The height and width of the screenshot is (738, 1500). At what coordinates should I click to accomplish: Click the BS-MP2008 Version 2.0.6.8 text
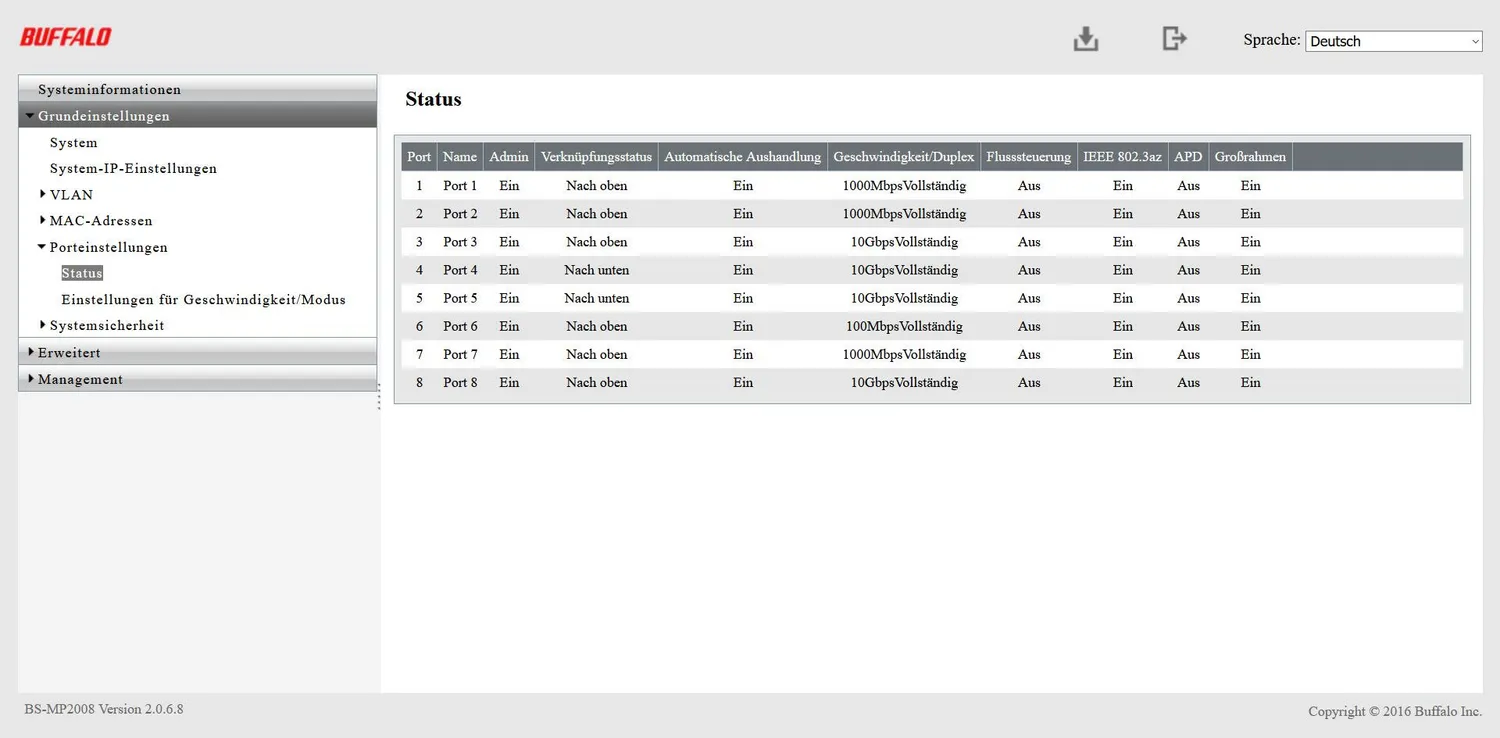point(104,709)
